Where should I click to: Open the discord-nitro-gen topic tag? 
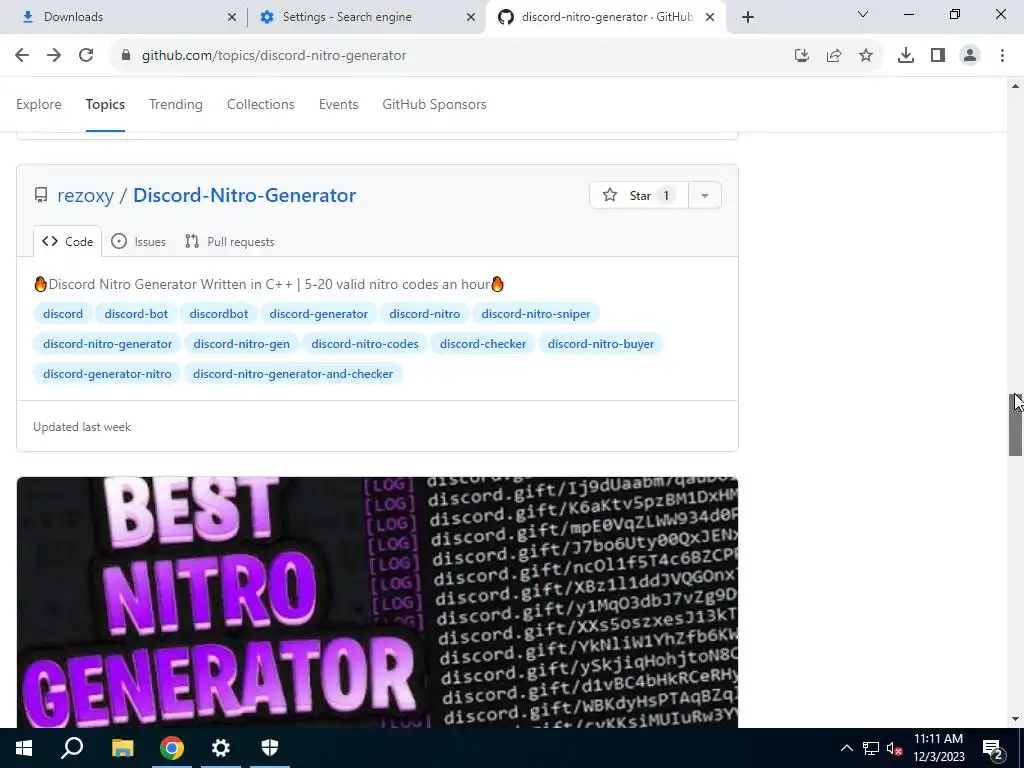(x=242, y=344)
